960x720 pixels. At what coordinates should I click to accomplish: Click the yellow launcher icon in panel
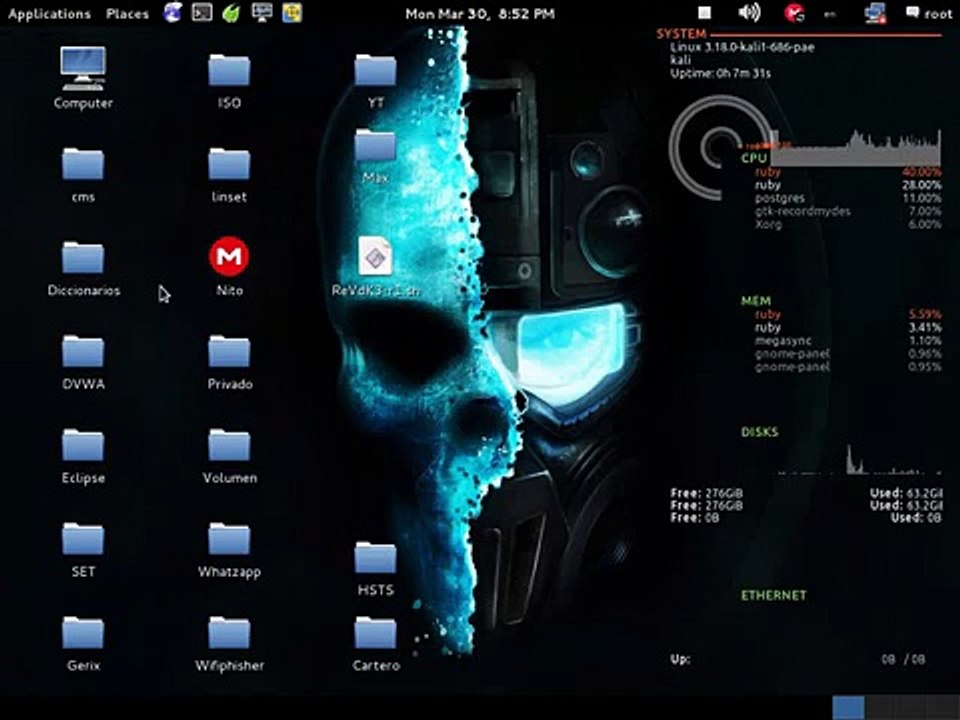[292, 13]
